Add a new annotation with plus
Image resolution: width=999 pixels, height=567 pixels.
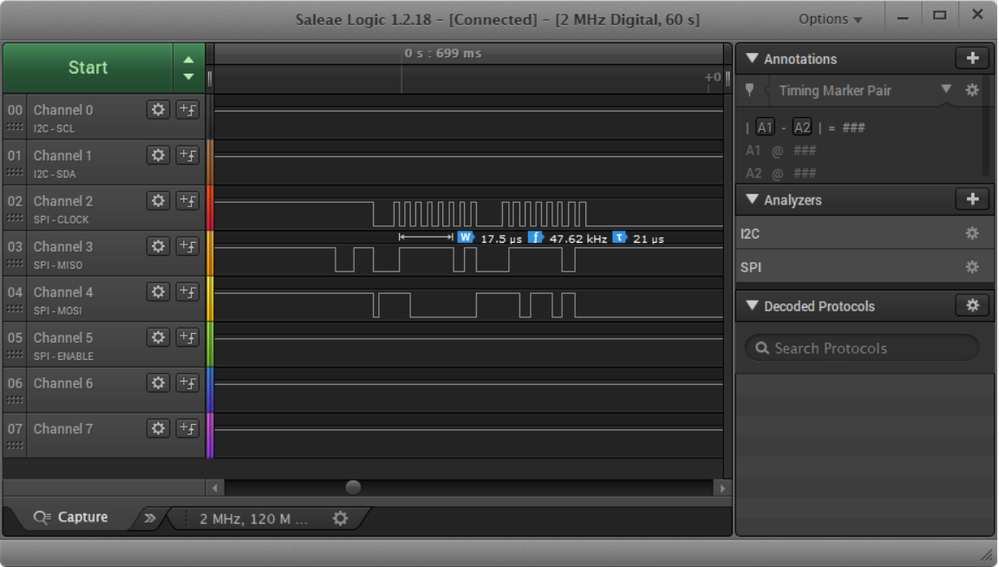click(972, 58)
